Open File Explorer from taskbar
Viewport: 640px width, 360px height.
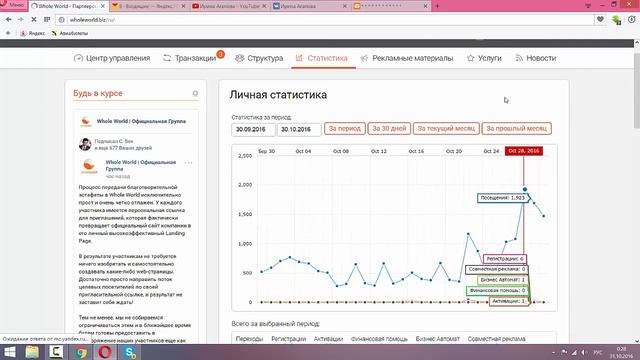tap(32, 352)
